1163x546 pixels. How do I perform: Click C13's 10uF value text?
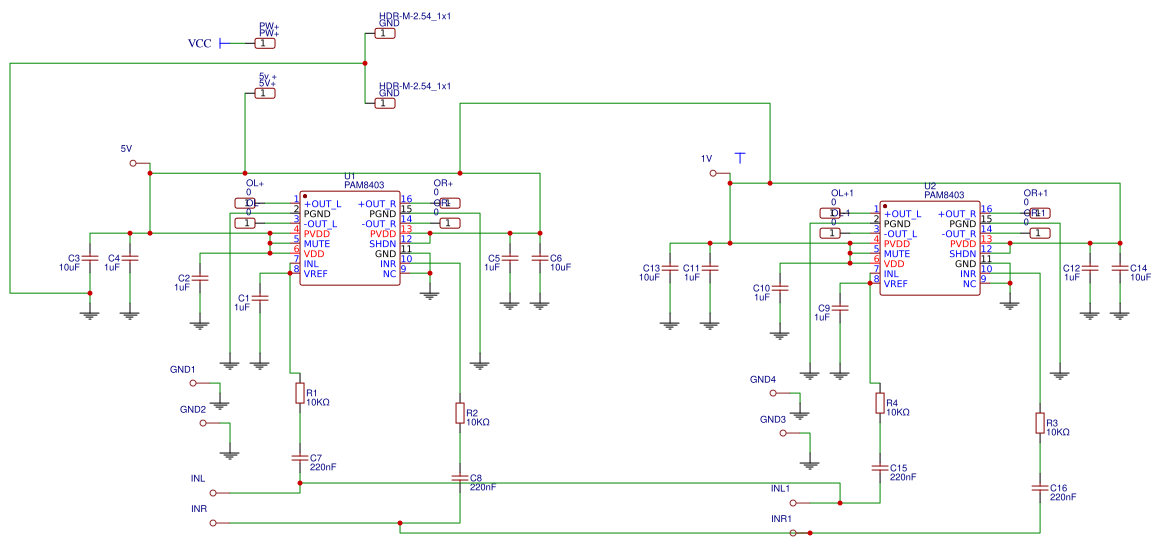pyautogui.click(x=649, y=277)
